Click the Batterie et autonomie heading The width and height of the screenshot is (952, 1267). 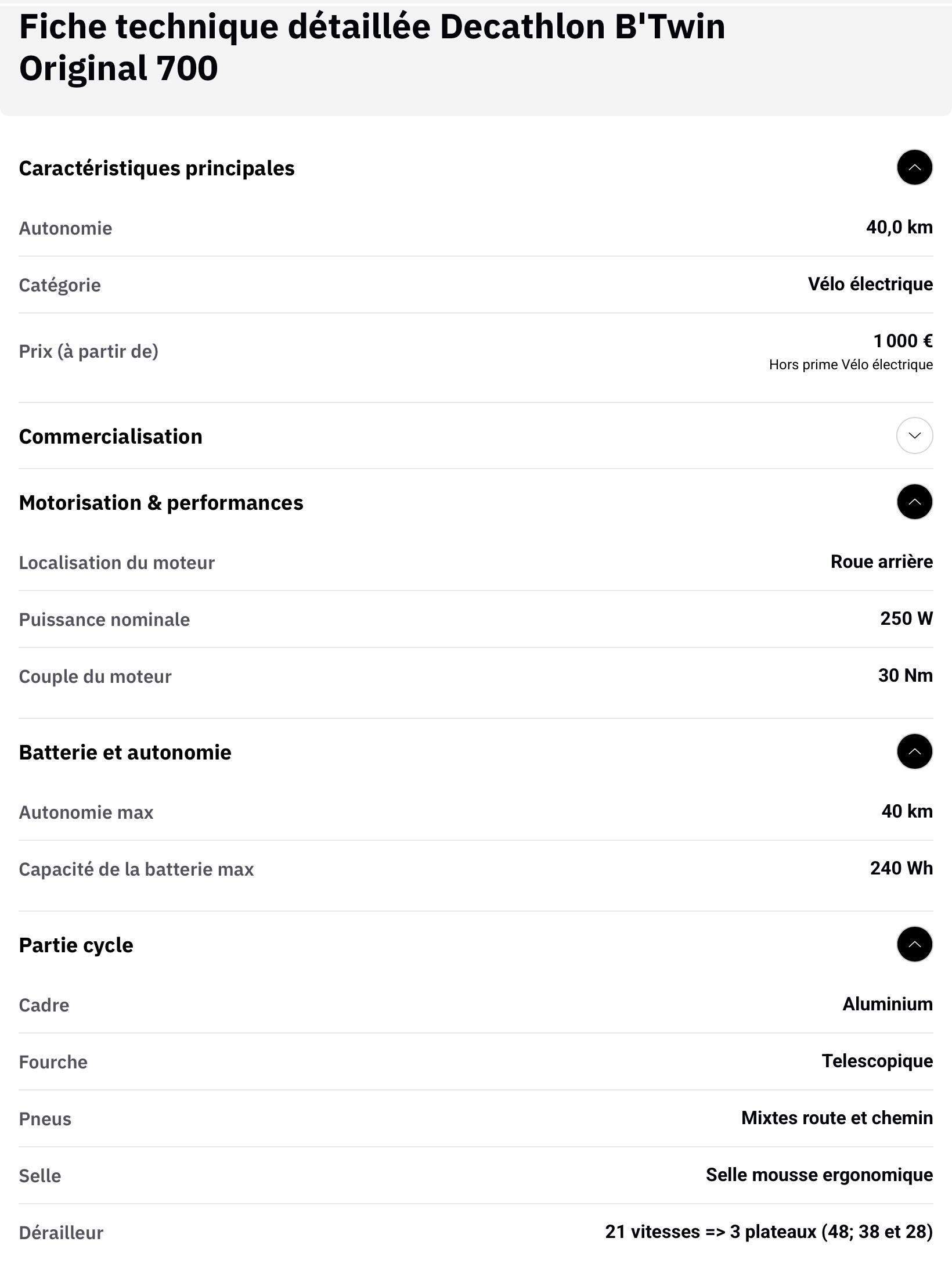click(125, 753)
